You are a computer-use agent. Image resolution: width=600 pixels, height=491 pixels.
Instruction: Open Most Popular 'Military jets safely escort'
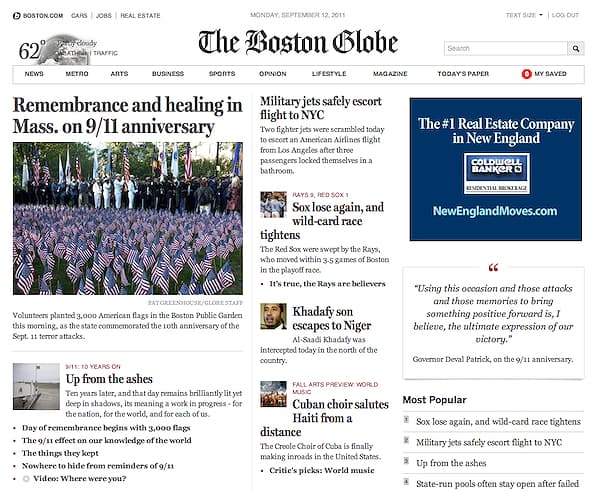point(489,442)
